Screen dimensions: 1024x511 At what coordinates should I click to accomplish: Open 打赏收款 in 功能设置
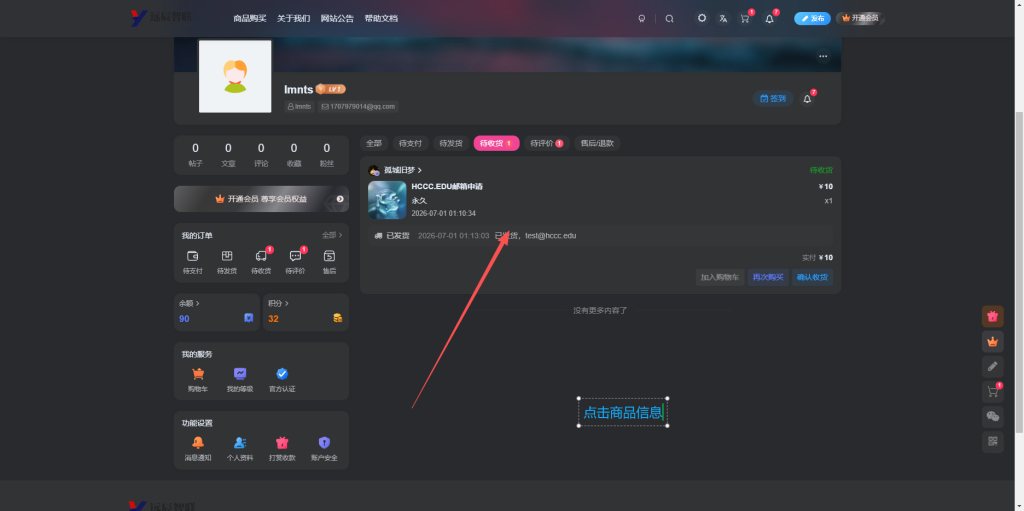282,449
